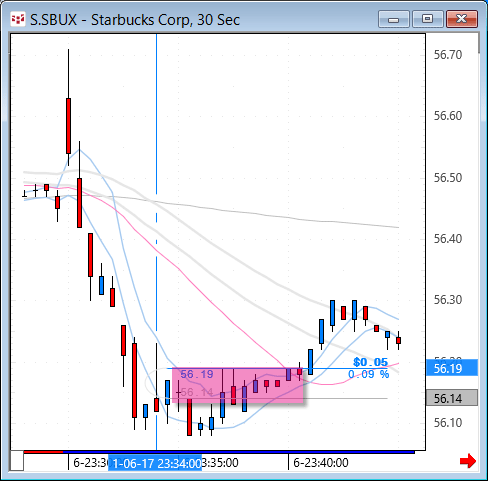Maximize the S.SBUX chart window
The image size is (488, 481).
coord(428,19)
